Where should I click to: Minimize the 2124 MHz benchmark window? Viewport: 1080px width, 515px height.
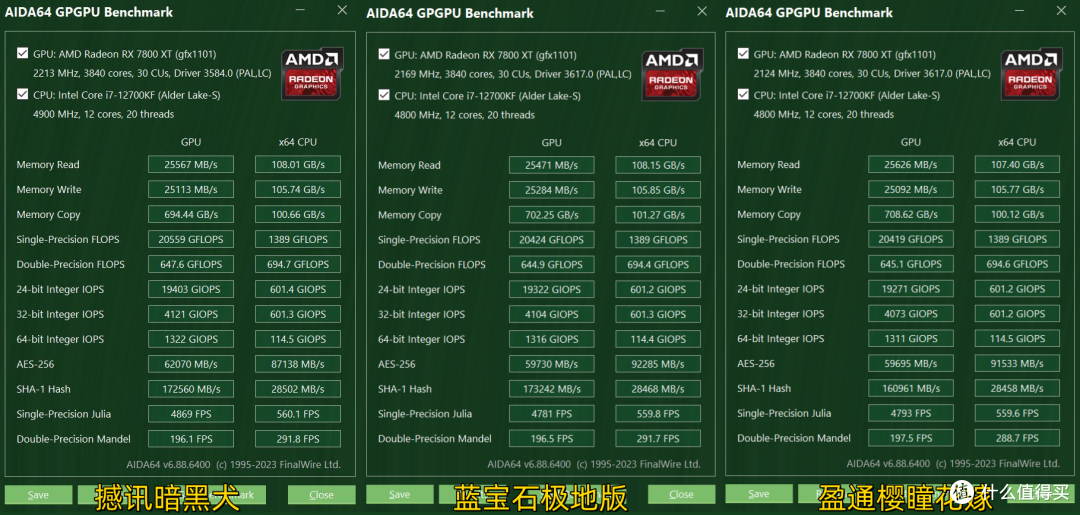pyautogui.click(x=1020, y=10)
